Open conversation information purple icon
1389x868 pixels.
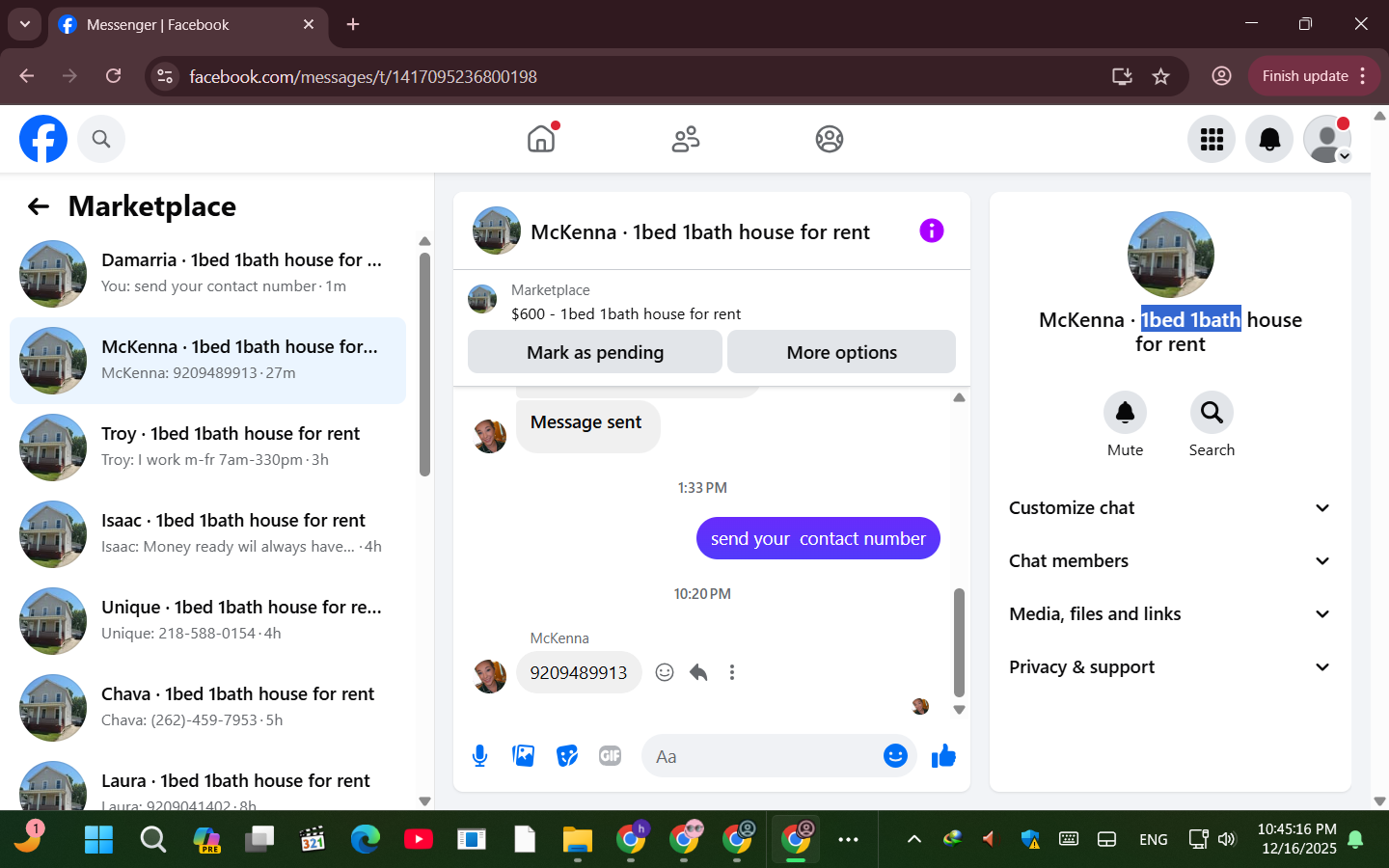[931, 231]
